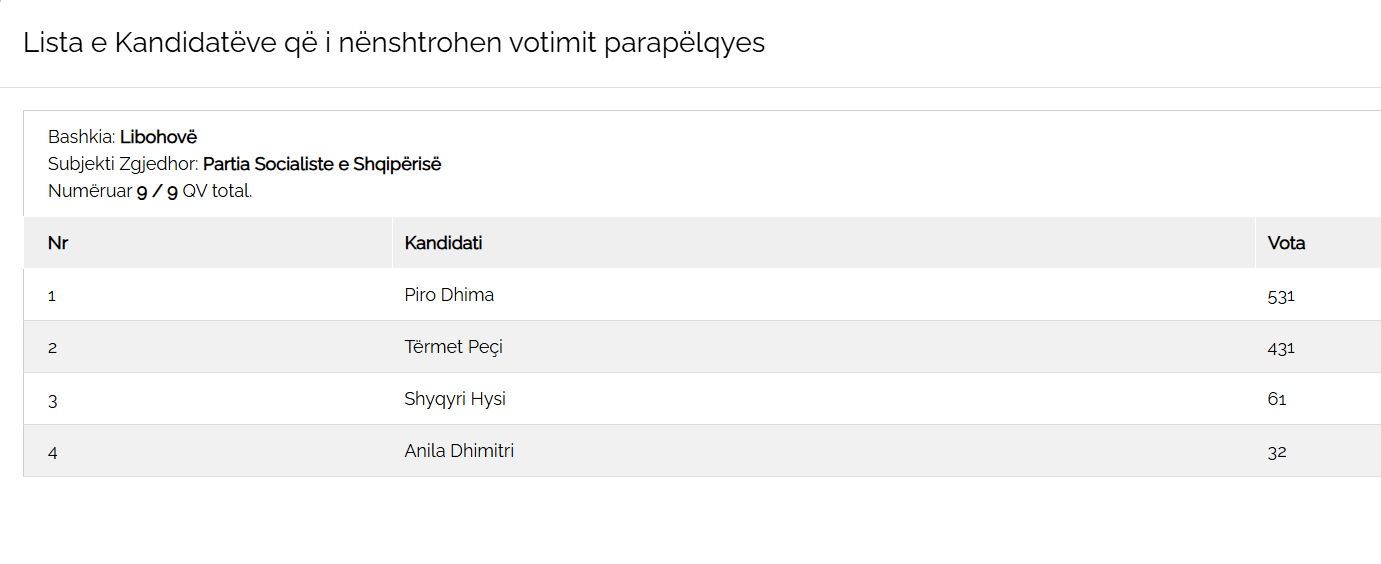The image size is (1381, 564).
Task: Click the 32 votes cell
Action: click(x=1277, y=452)
